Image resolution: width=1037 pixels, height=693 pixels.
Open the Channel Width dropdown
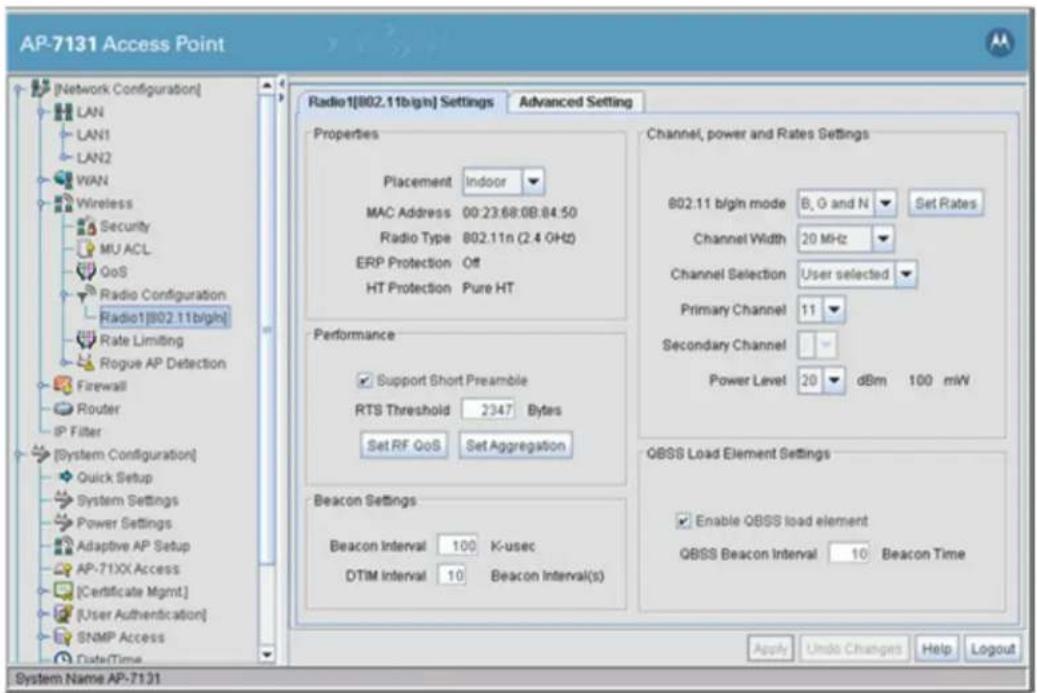883,238
